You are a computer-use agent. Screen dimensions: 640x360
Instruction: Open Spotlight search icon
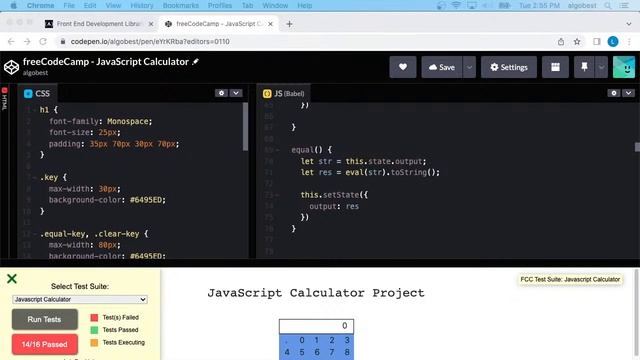click(x=608, y=5)
